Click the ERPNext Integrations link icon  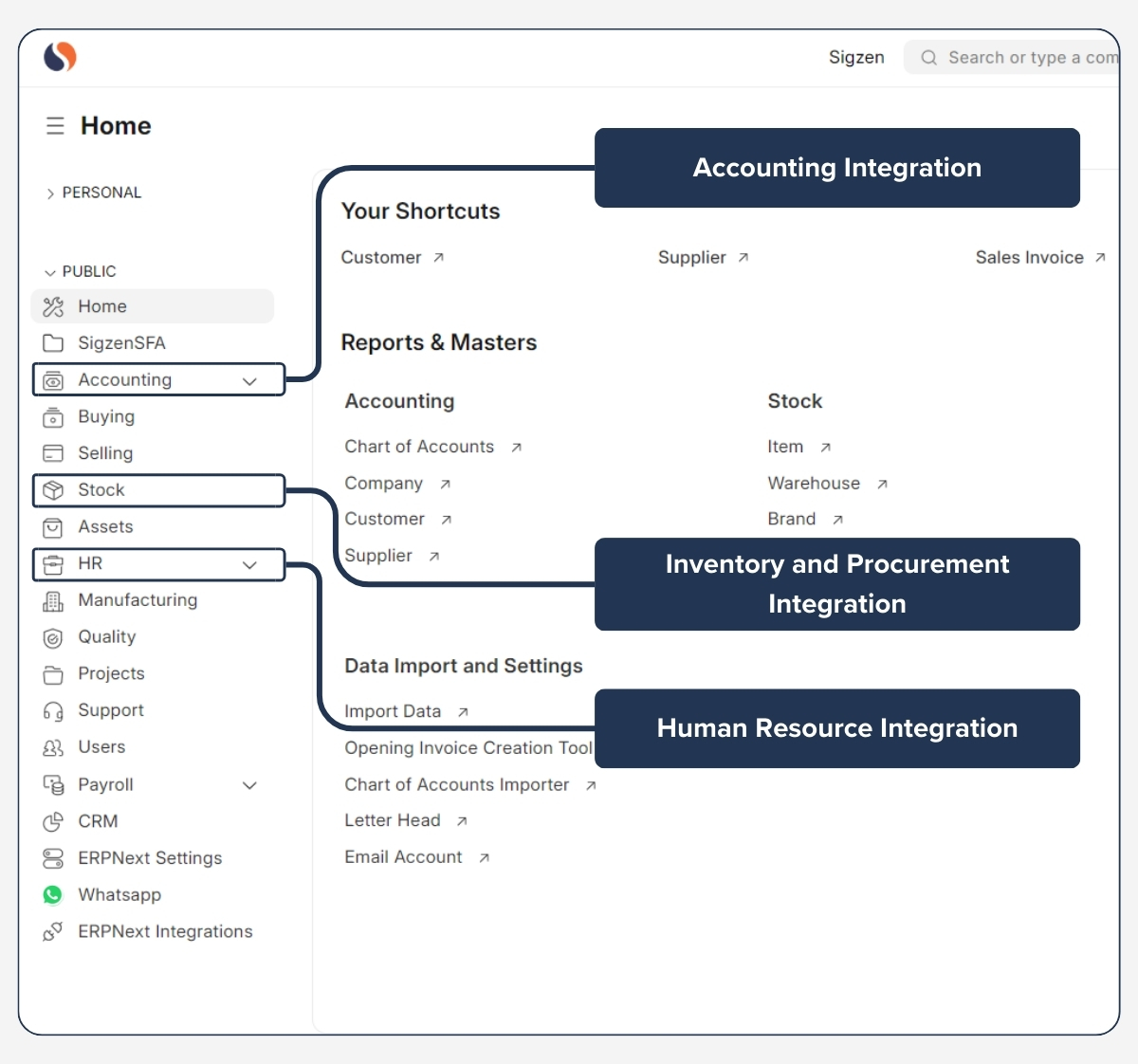coord(53,931)
